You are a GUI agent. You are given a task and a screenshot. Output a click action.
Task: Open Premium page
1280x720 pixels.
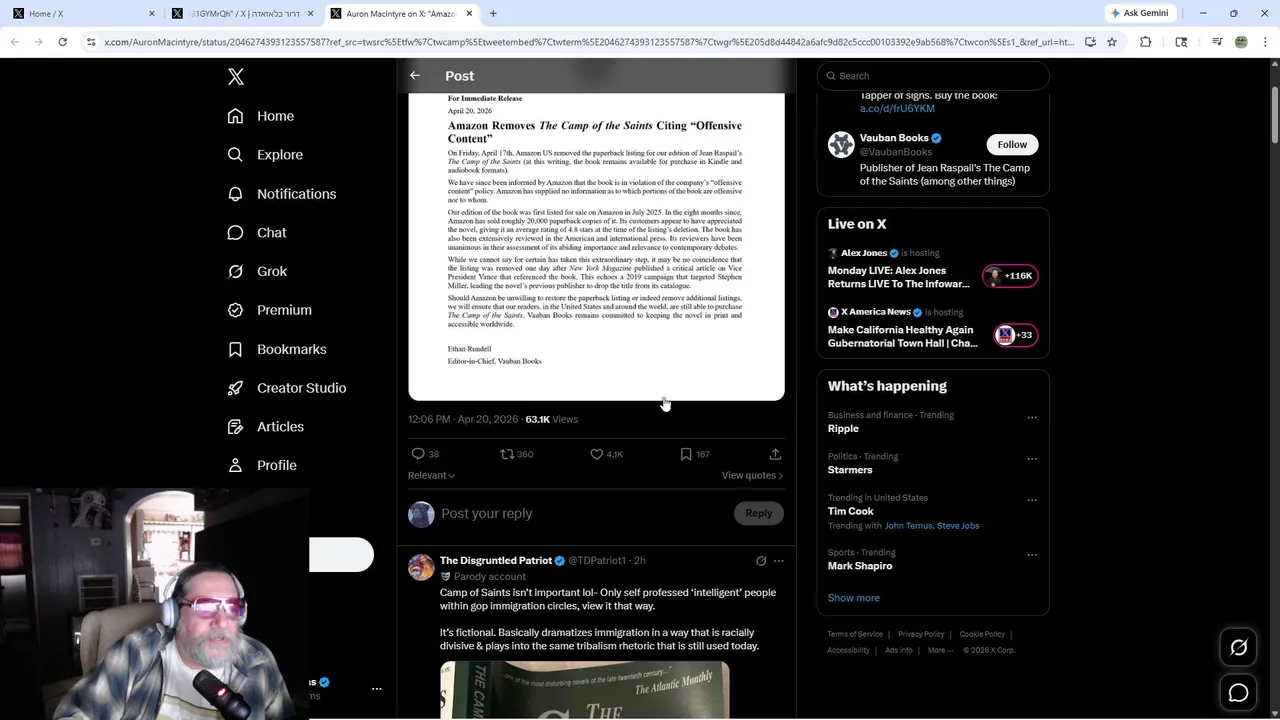(x=270, y=310)
